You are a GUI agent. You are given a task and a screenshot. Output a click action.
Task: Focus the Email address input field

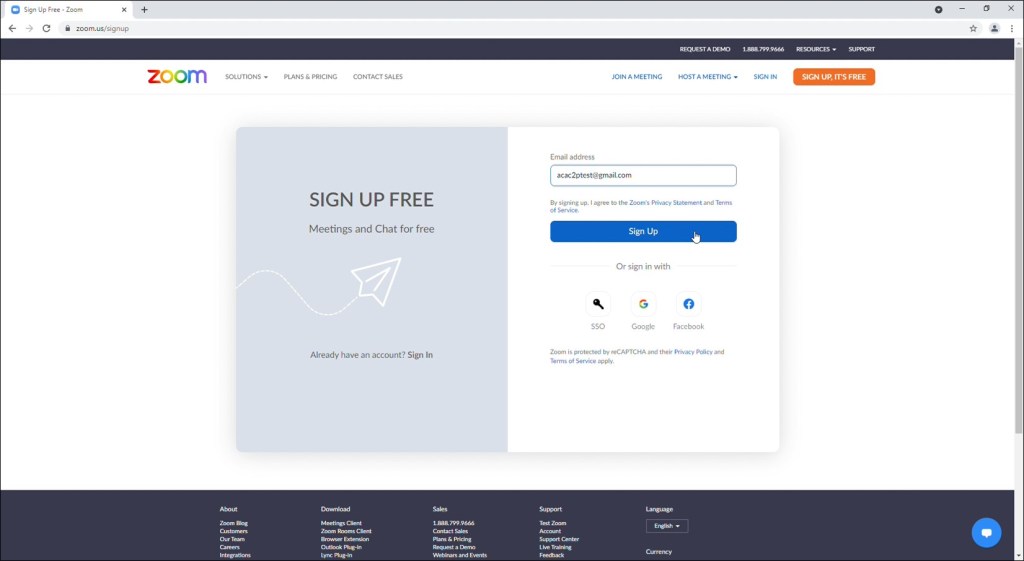tap(643, 175)
